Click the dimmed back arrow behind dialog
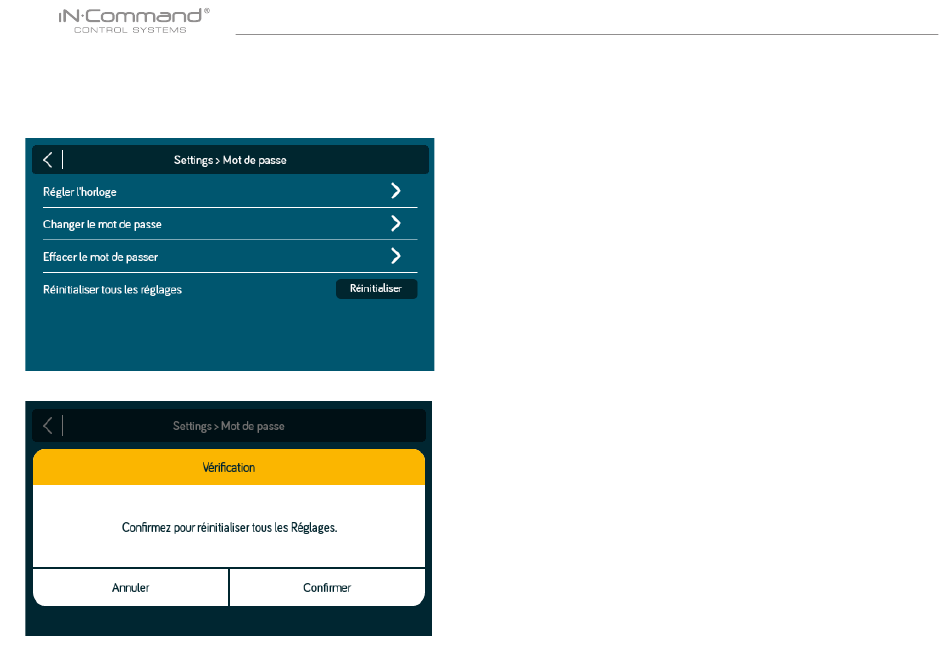The image size is (950, 652). coord(48,425)
